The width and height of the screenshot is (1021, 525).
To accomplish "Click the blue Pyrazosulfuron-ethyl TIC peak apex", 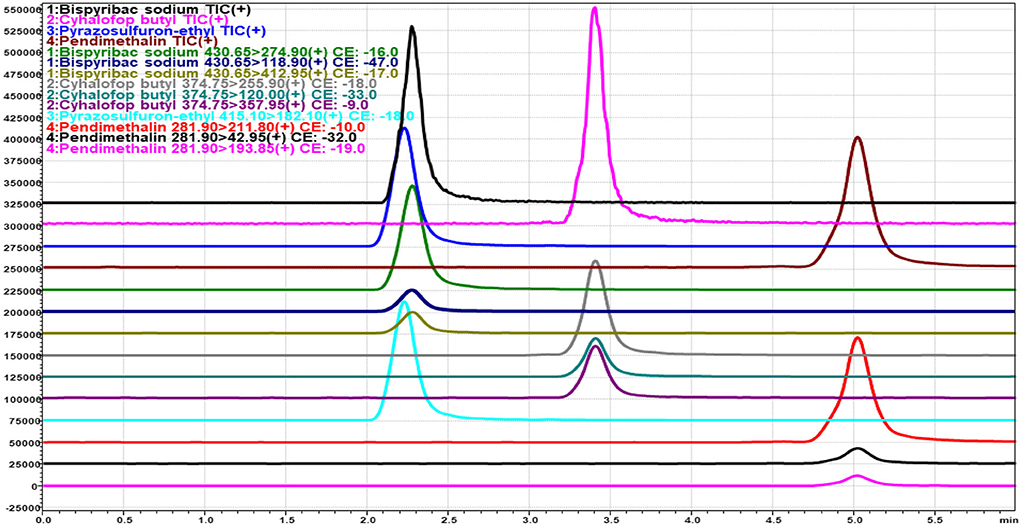I will click(404, 128).
